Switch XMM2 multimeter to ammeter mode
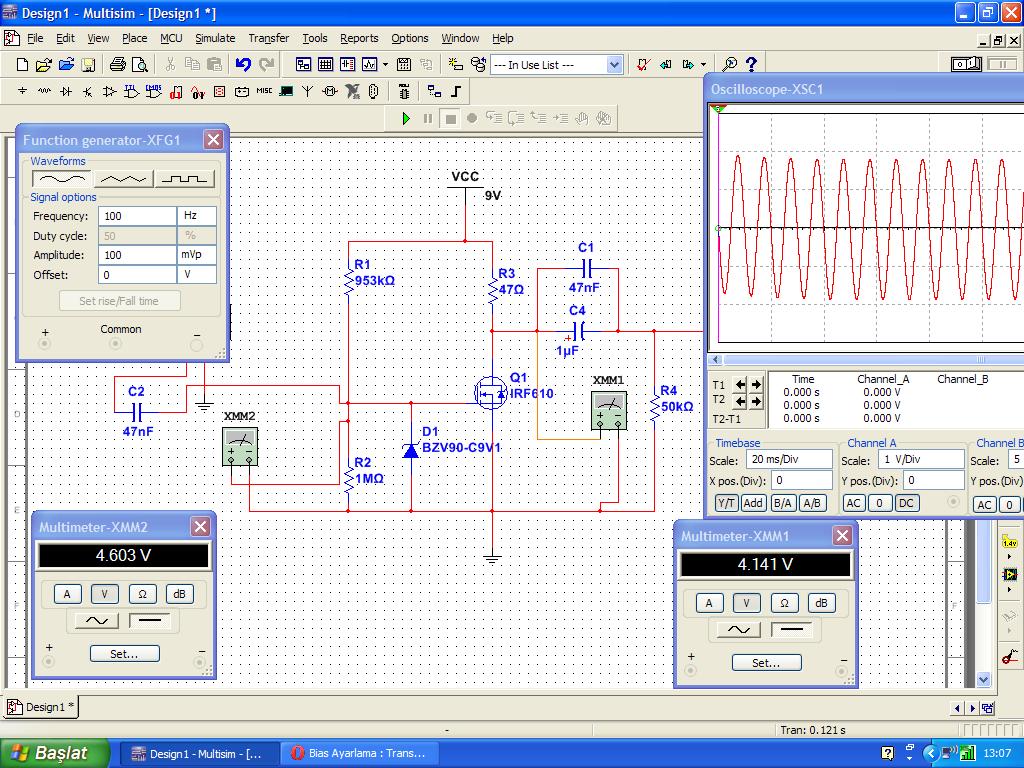Viewport: 1024px width, 768px height. pyautogui.click(x=67, y=594)
